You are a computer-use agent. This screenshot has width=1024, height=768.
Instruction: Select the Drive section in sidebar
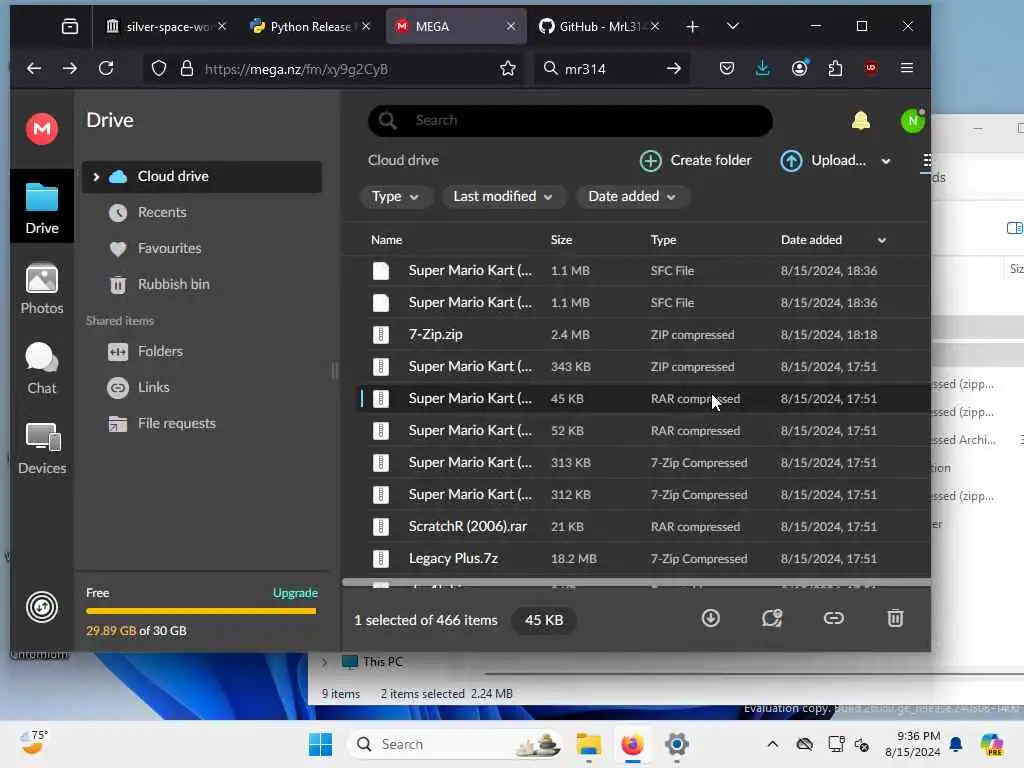(x=42, y=208)
